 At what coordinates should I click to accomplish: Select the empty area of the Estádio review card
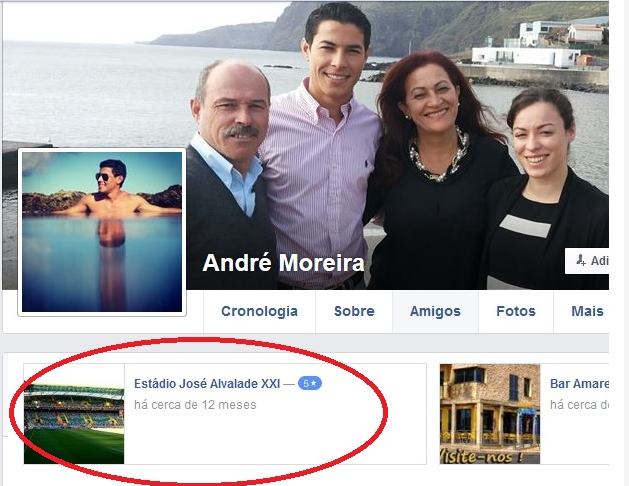coord(275,438)
